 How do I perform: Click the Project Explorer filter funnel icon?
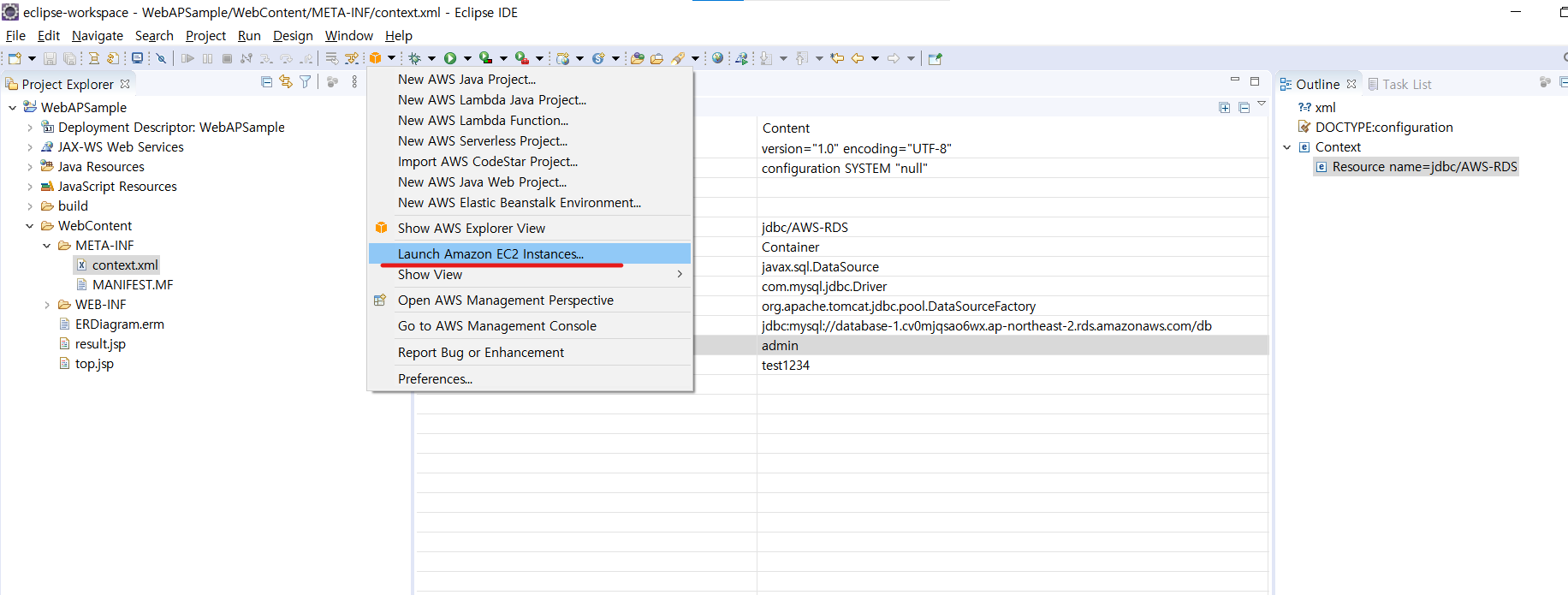(305, 82)
